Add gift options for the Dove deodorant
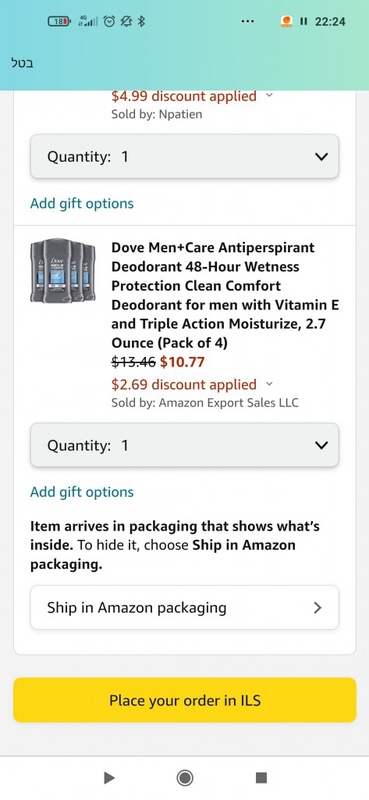 (x=82, y=492)
